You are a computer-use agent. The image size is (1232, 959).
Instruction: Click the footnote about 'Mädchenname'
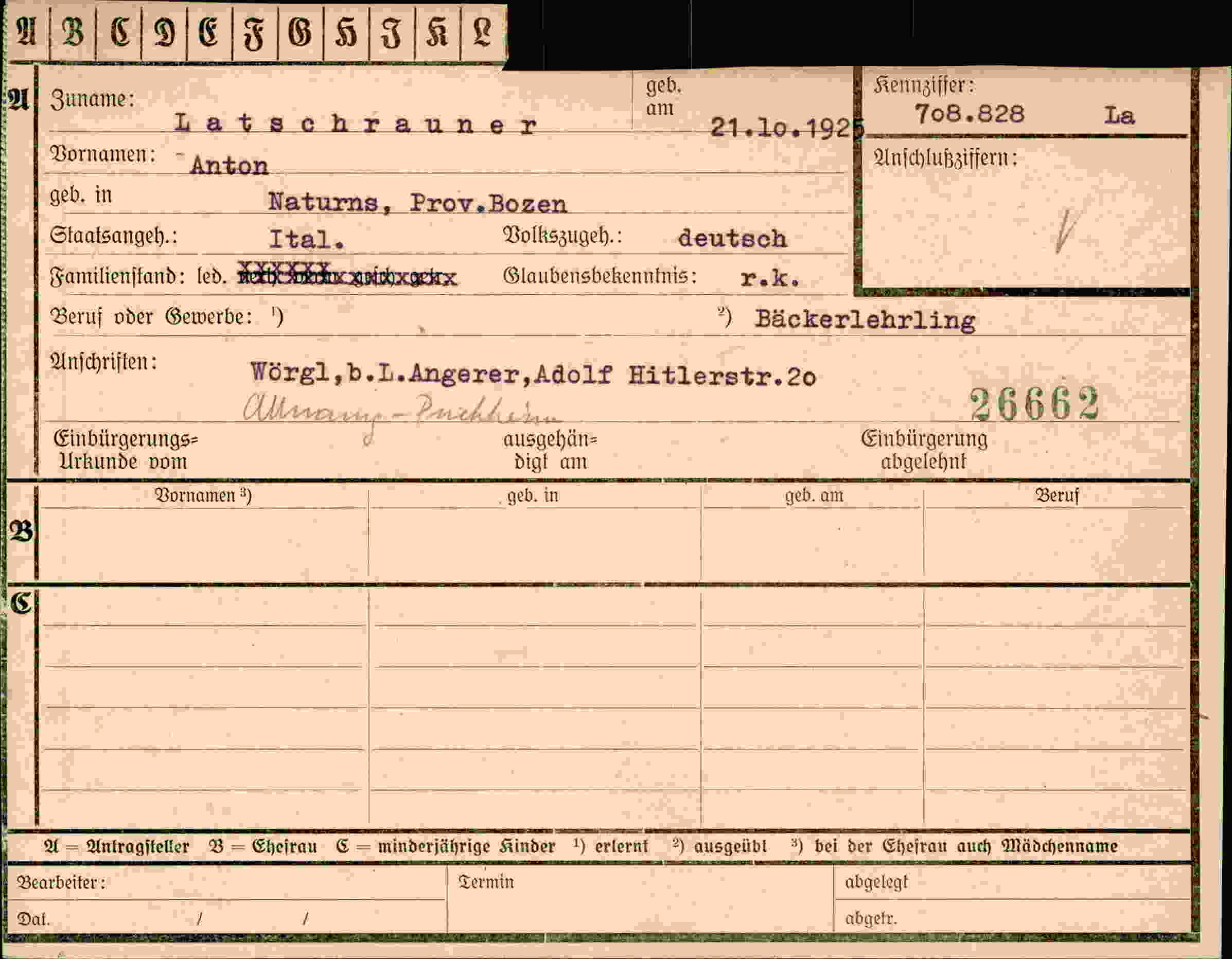click(955, 846)
